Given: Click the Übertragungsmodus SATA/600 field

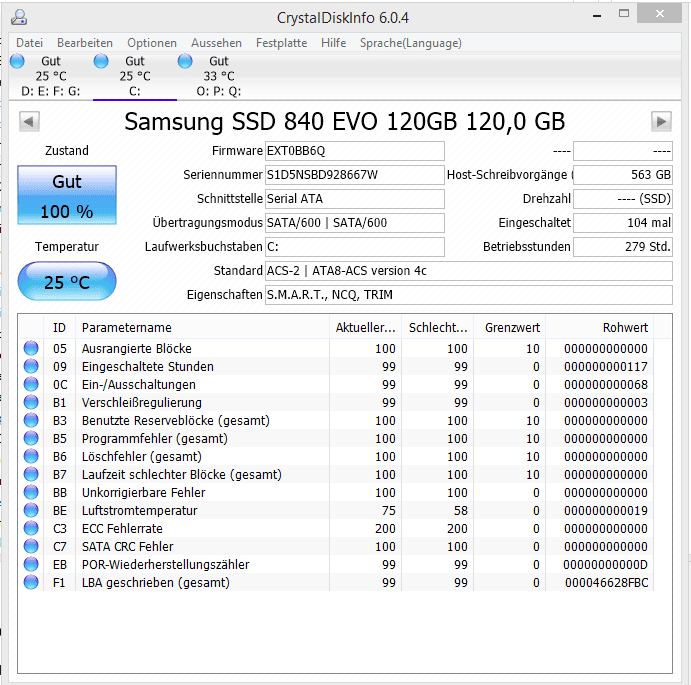Looking at the screenshot, I should [355, 223].
